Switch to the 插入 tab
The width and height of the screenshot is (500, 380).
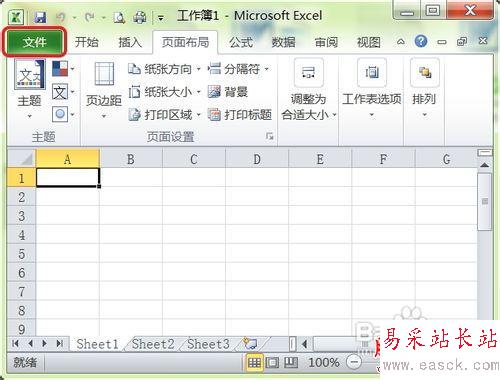[130, 42]
